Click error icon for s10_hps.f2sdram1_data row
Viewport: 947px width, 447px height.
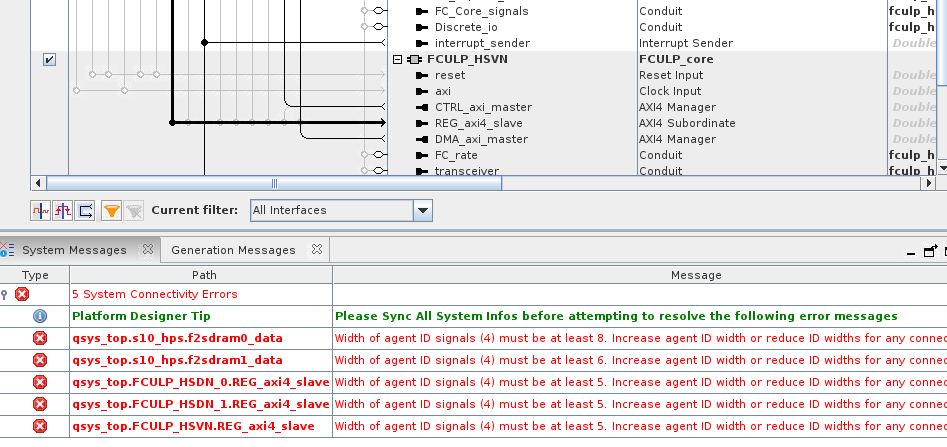click(x=40, y=360)
